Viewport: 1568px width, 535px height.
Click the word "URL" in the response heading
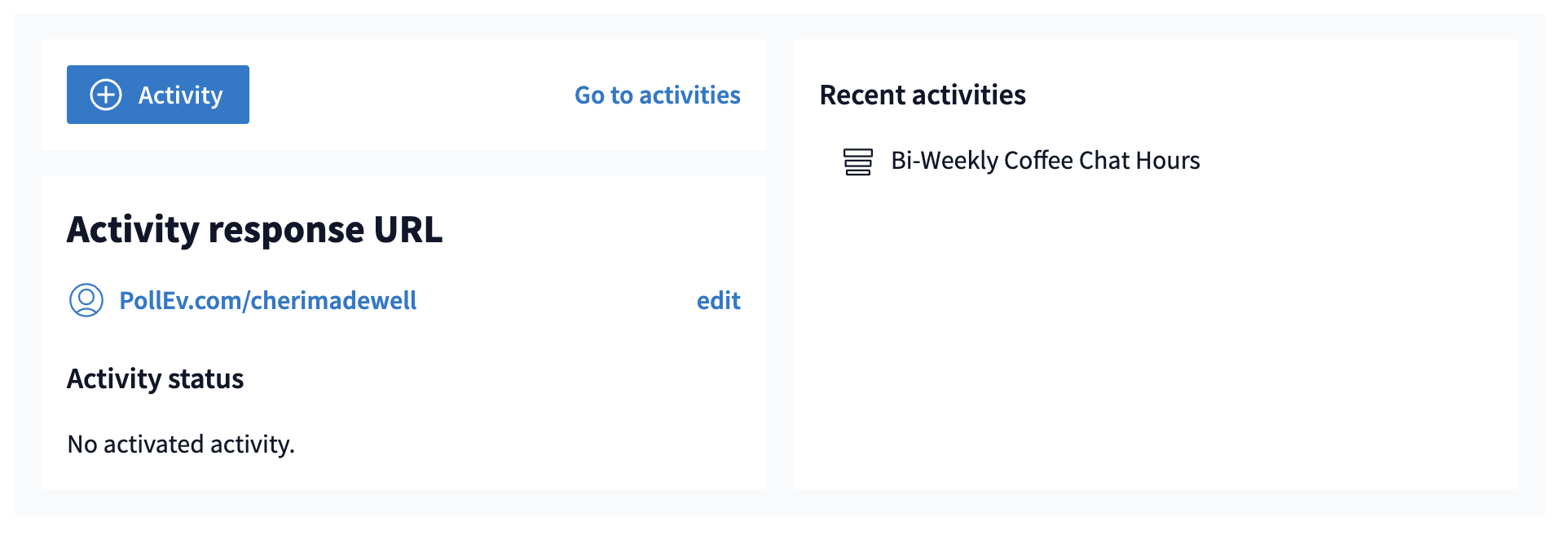(x=407, y=230)
